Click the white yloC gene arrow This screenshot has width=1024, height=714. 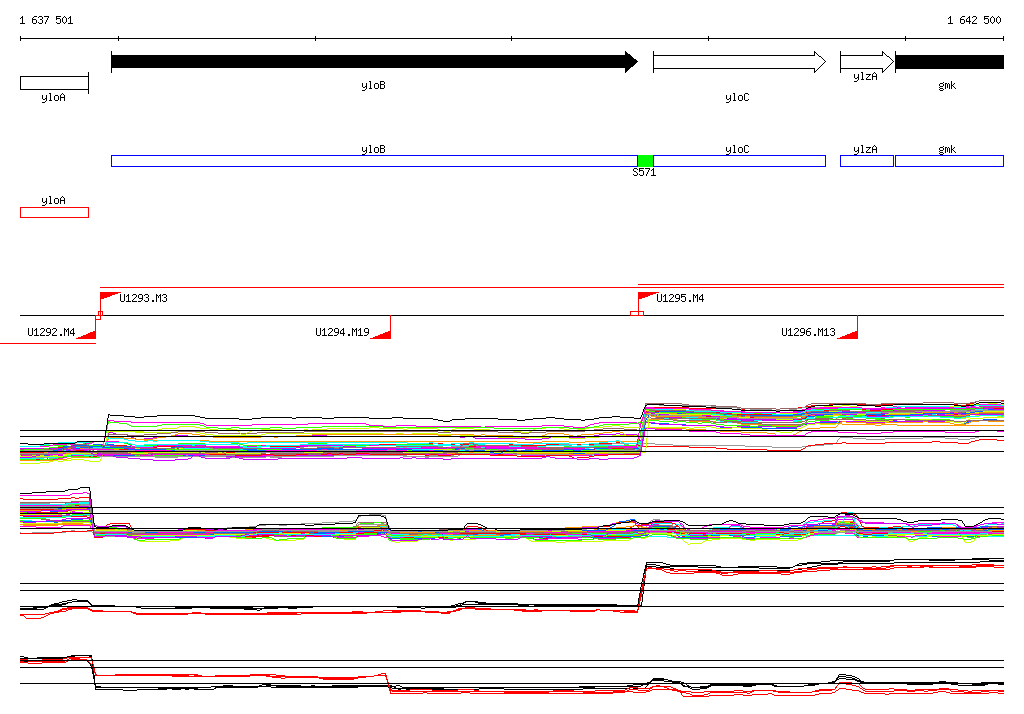739,62
